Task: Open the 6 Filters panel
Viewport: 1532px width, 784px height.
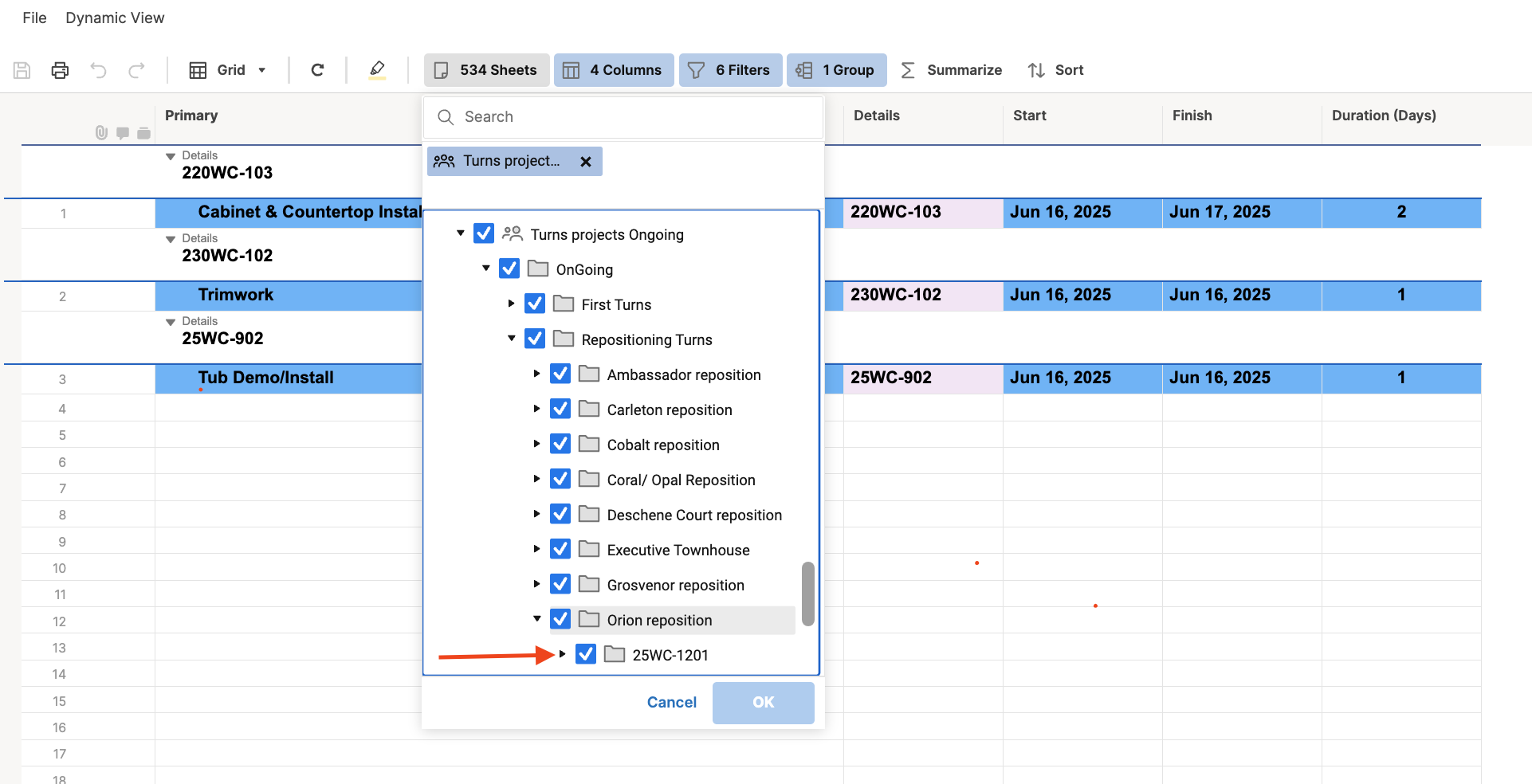Action: pos(730,70)
